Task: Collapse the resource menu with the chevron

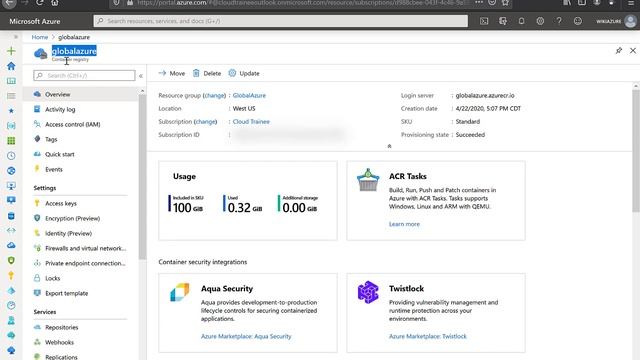Action: pyautogui.click(x=141, y=76)
